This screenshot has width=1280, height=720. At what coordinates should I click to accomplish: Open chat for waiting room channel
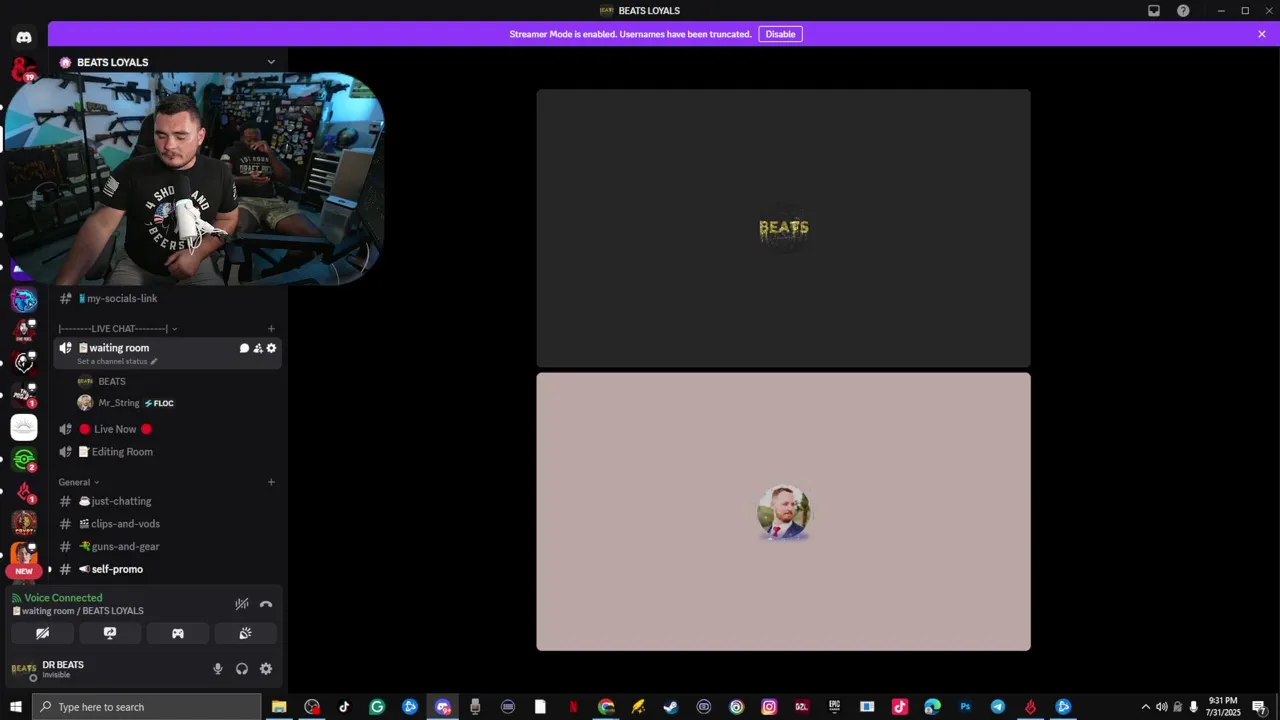tap(244, 348)
